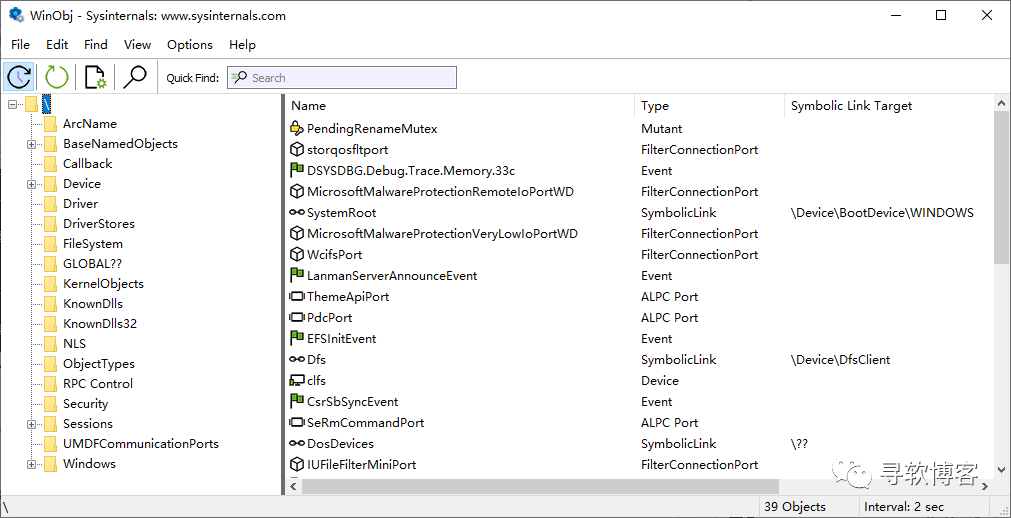Viewport: 1011px width, 518px height.
Task: Open the Options menu
Action: tap(190, 45)
